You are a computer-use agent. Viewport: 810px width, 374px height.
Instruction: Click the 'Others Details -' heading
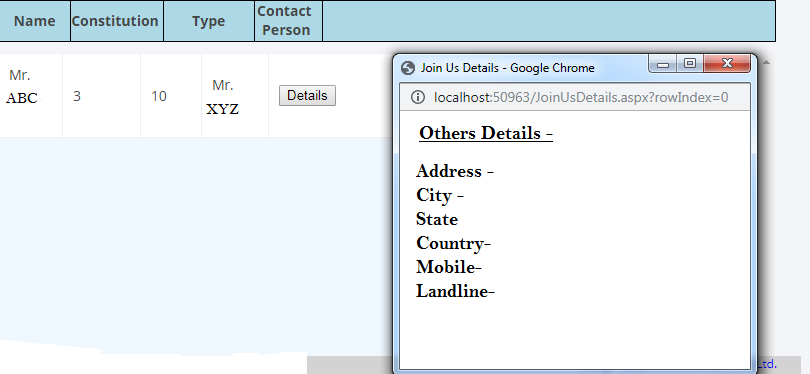(486, 133)
